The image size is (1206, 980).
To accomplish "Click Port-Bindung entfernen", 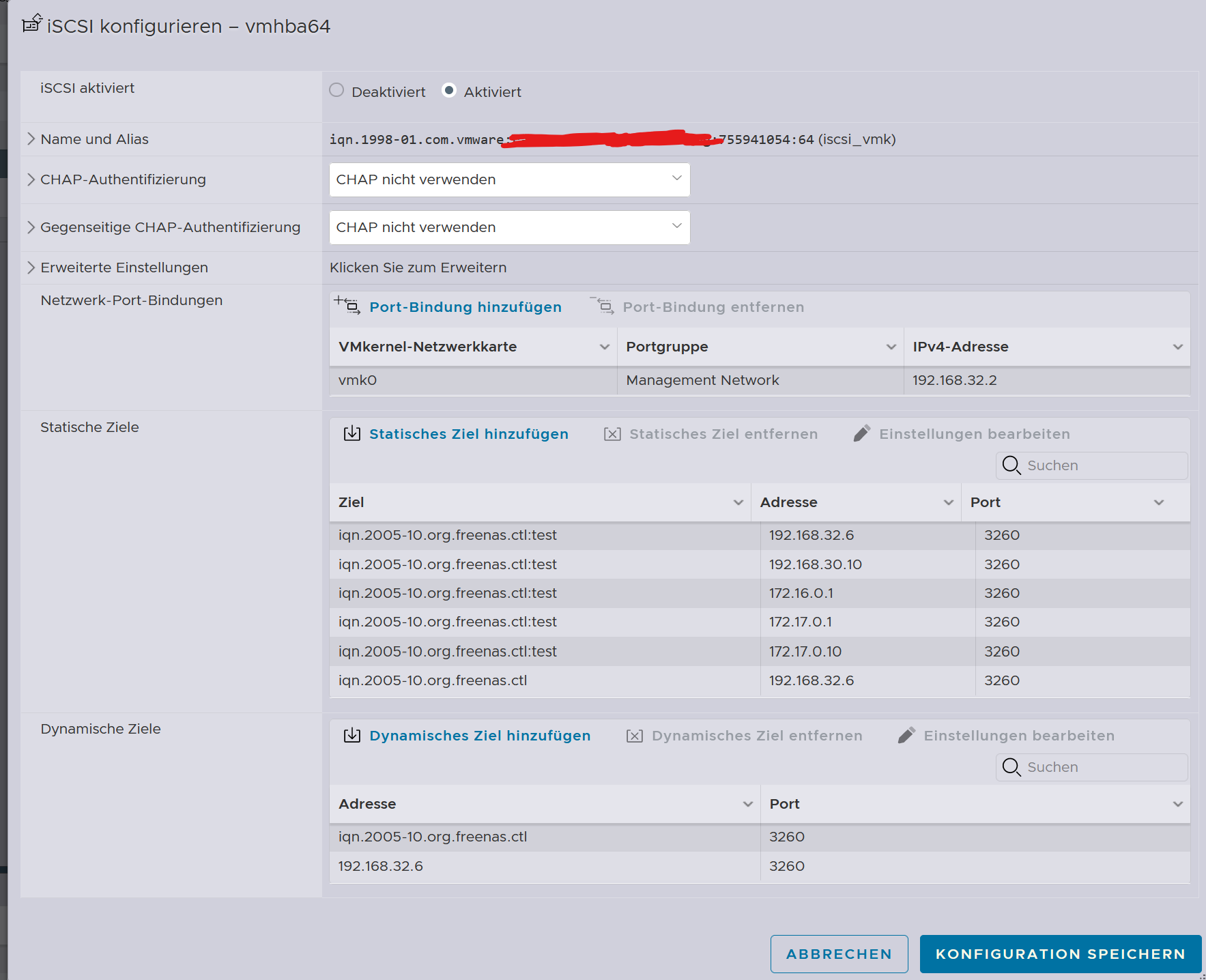I will coord(713,307).
